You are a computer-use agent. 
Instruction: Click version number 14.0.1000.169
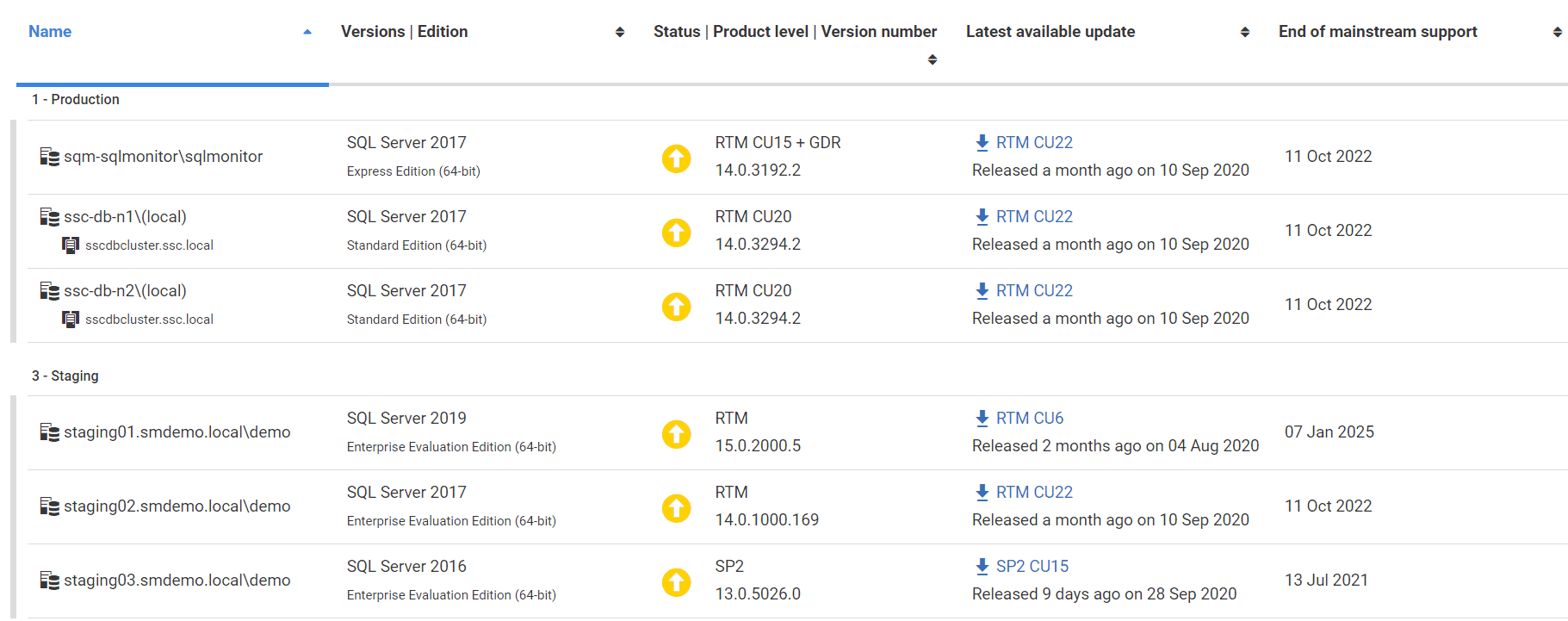[767, 520]
